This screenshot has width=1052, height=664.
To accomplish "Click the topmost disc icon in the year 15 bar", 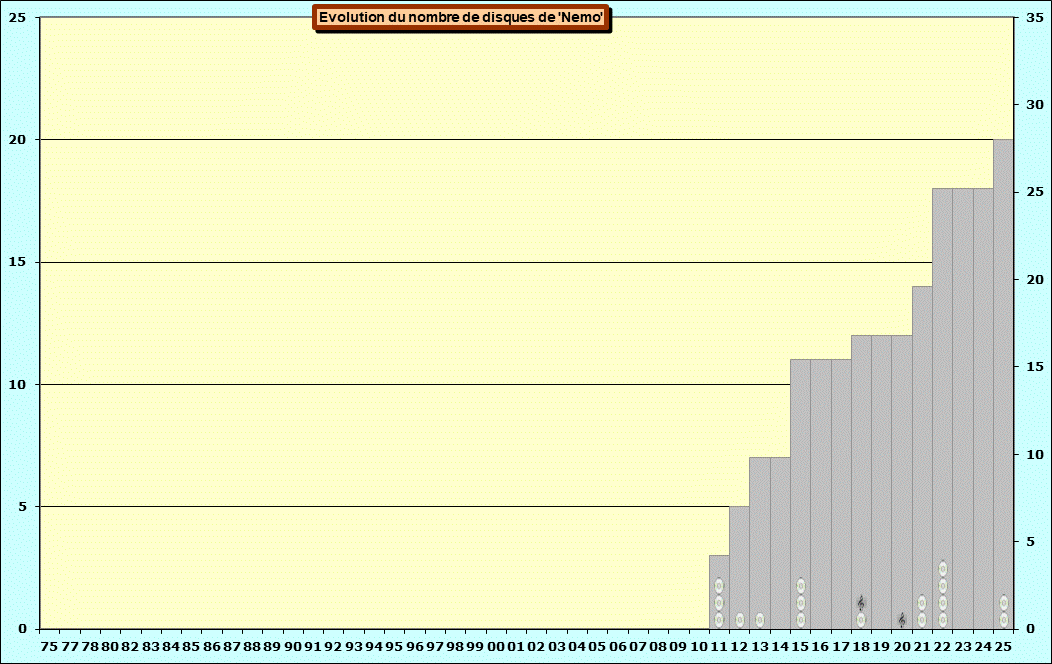I will point(800,586).
